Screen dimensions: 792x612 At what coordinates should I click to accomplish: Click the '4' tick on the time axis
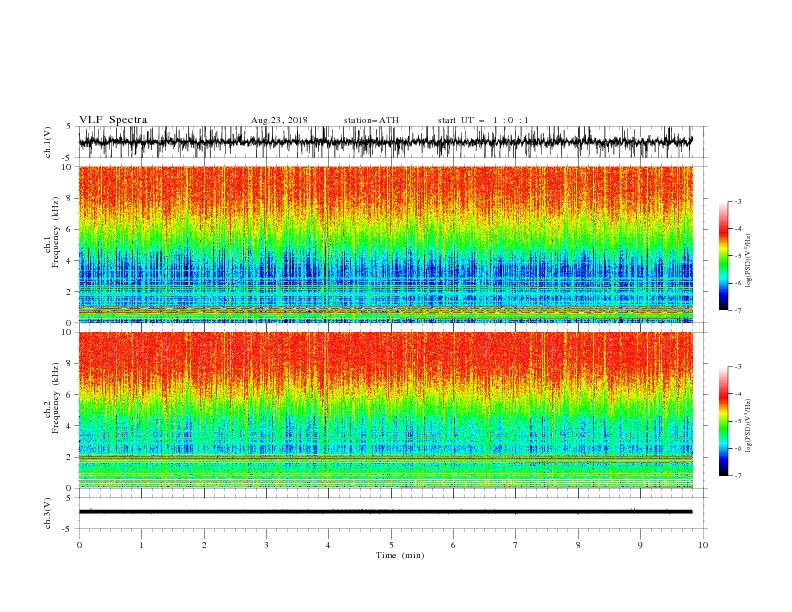click(328, 545)
